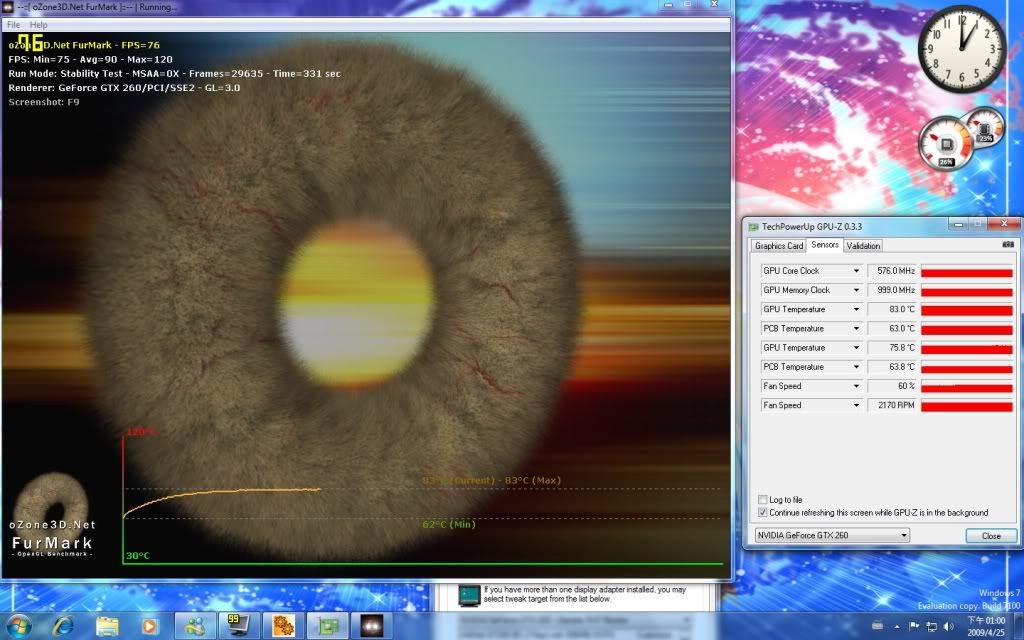Click the 60 % fan speed value

tap(892, 387)
